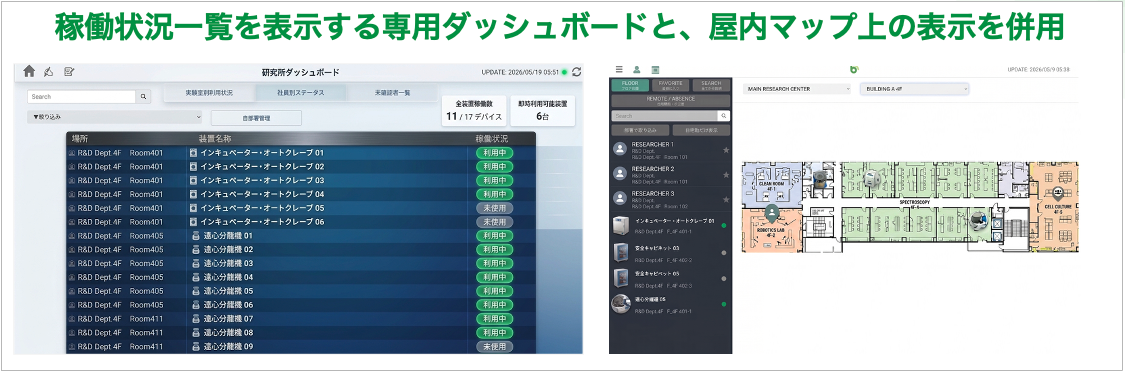Click sidebar thumbnail of 遠心分離機 05

[x=621, y=303]
